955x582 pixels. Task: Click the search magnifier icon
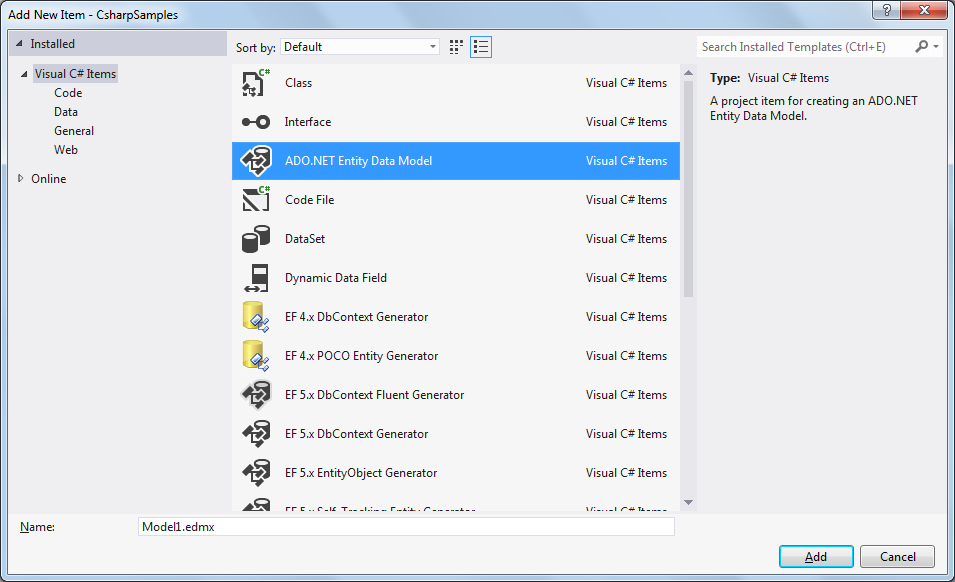point(922,46)
